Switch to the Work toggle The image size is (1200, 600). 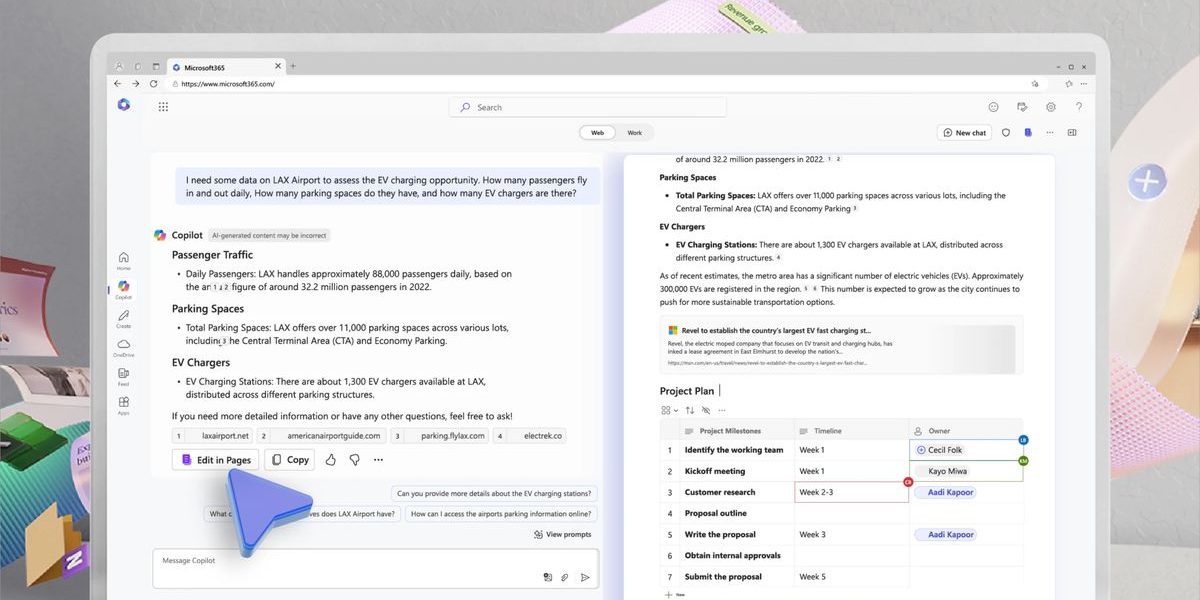[635, 132]
